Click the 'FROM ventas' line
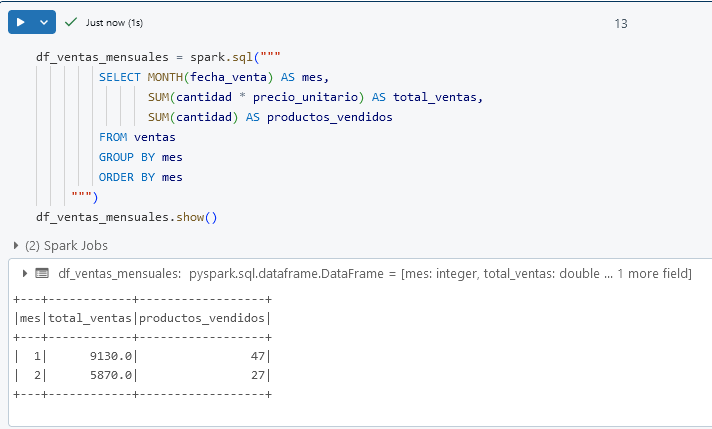The height and width of the screenshot is (429, 712). pyautogui.click(x=137, y=137)
